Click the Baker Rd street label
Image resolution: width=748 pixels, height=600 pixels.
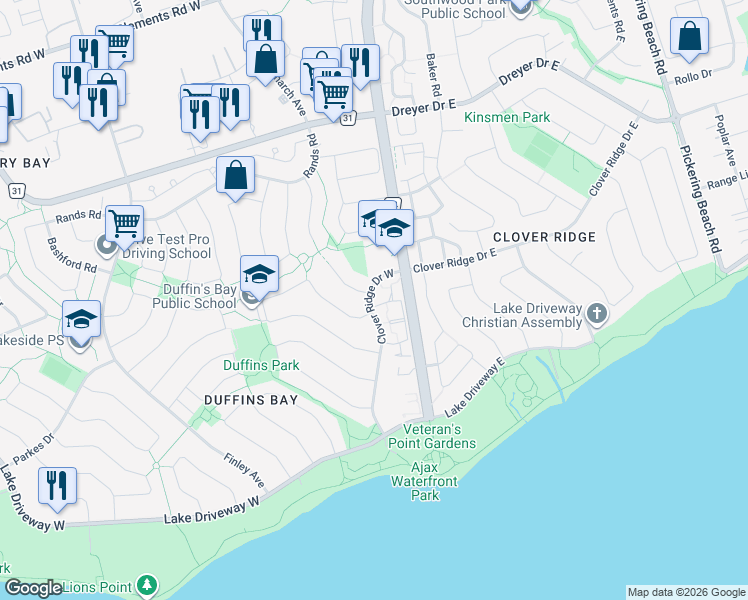433,74
